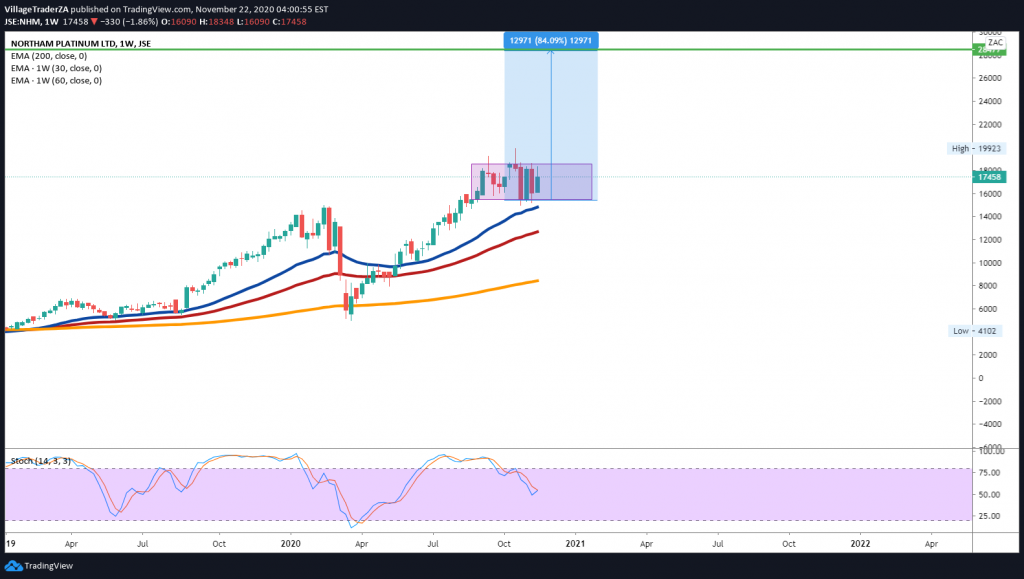Select the EMA (200, close, 0) legend
Viewport: 1024px width, 579px height.
(48, 56)
